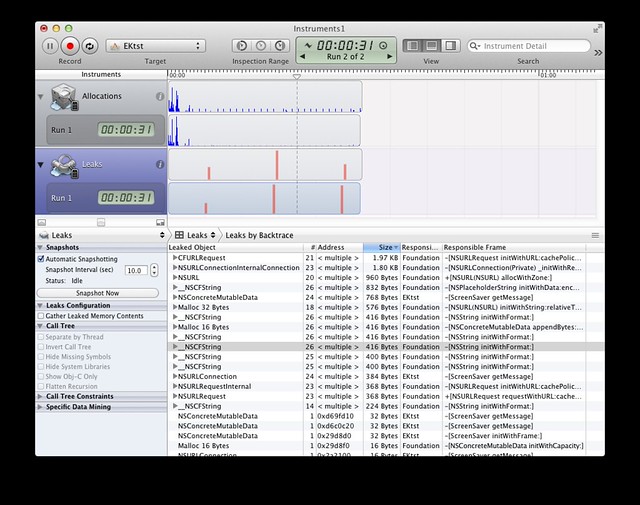This screenshot has height=505, width=640.
Task: Select the Allocations instrument icon
Action: tap(64, 97)
